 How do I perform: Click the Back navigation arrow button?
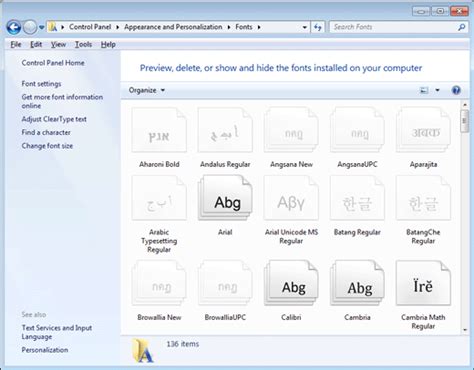(x=14, y=27)
